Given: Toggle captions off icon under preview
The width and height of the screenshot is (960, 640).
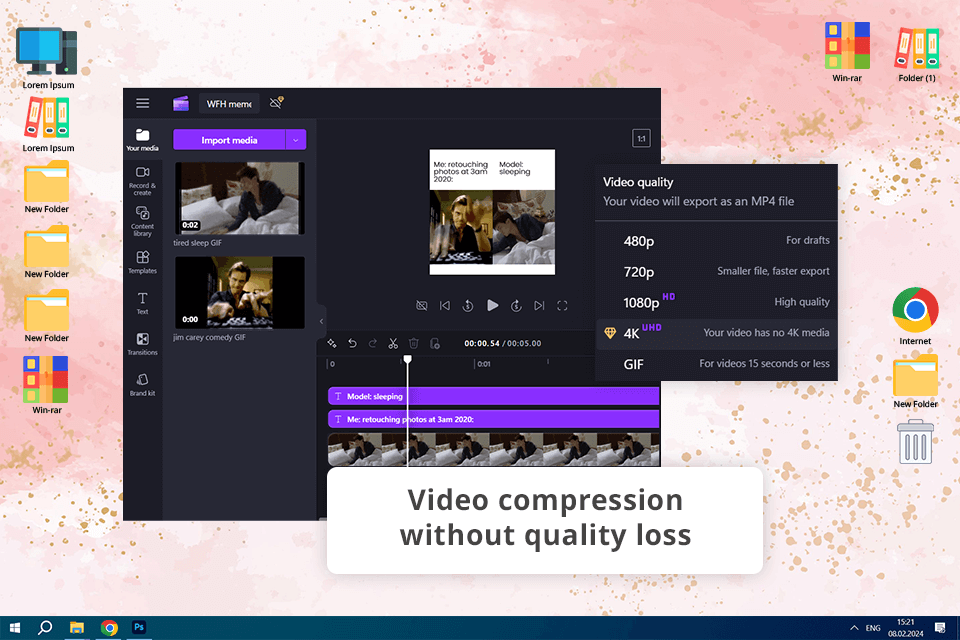Looking at the screenshot, I should point(422,306).
